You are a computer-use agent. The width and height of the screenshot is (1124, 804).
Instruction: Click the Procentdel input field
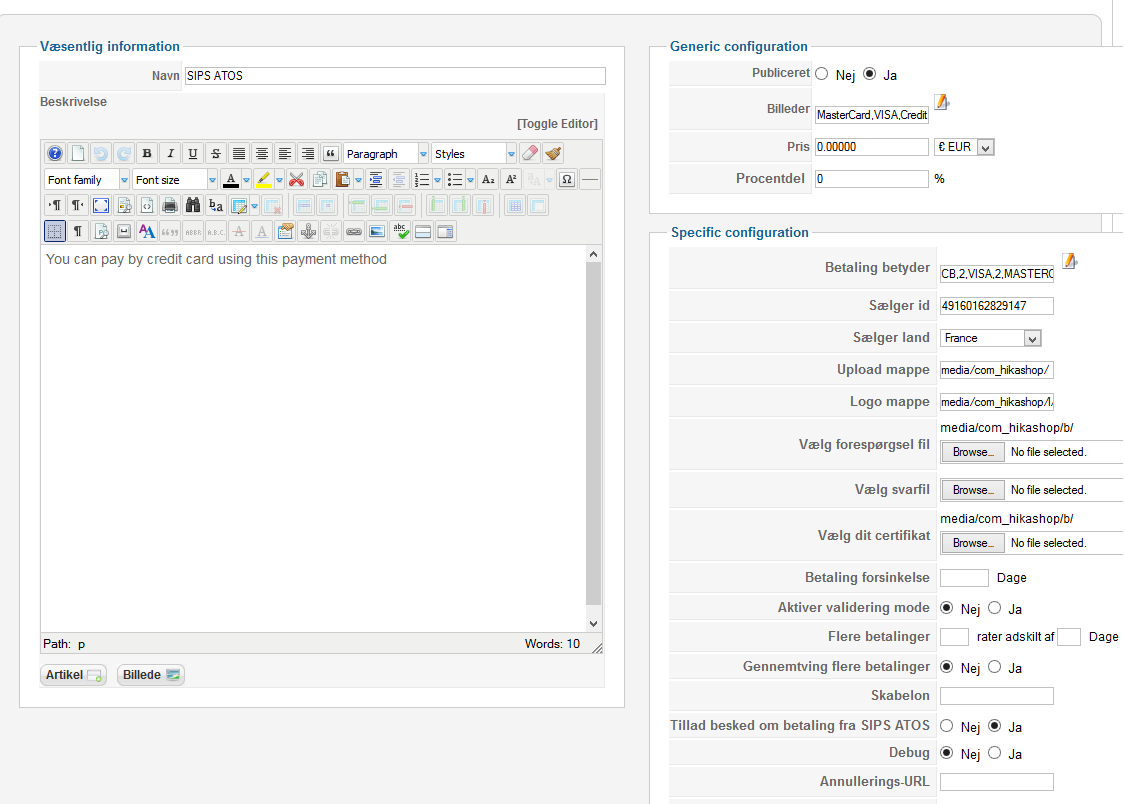[872, 178]
